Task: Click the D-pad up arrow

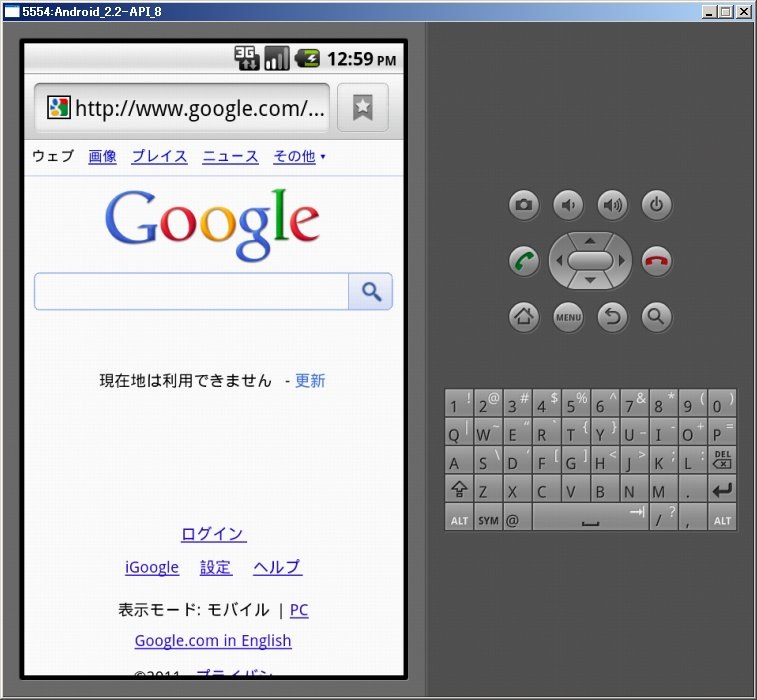Action: [x=590, y=240]
